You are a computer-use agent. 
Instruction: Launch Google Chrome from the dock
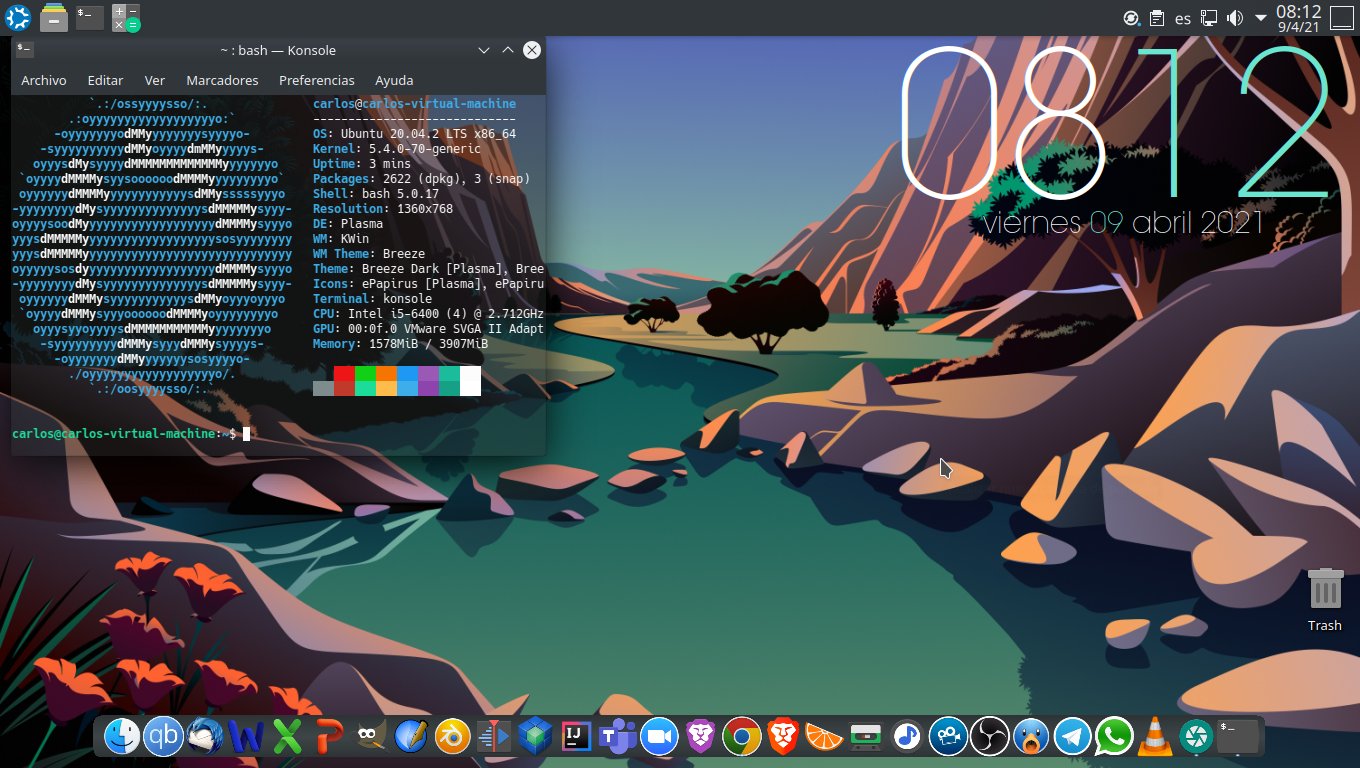point(741,737)
